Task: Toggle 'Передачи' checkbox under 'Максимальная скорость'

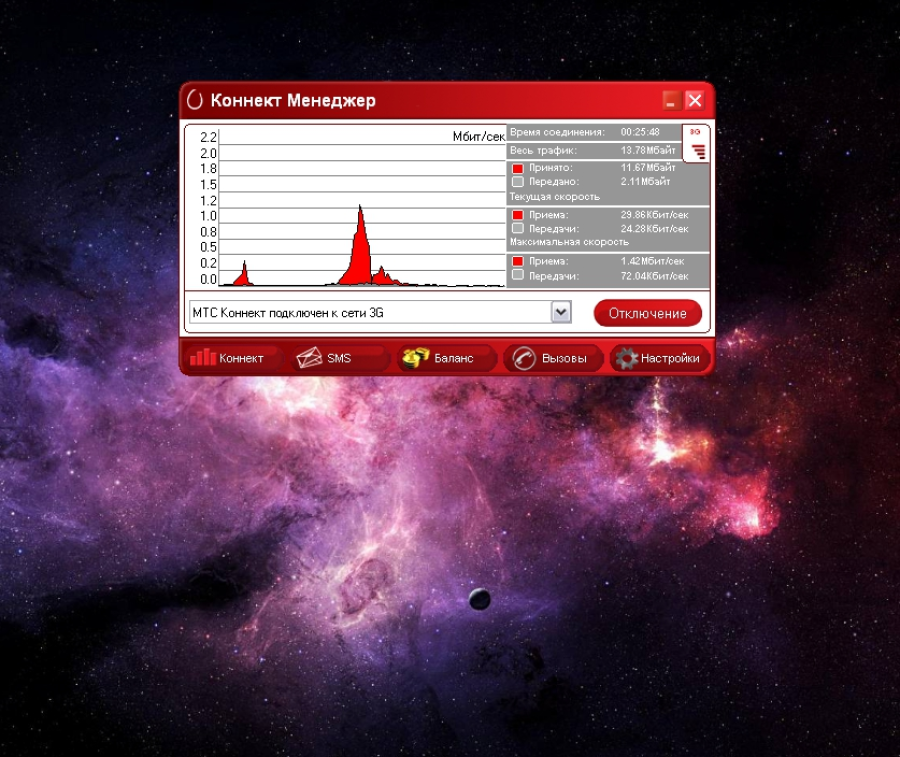Action: 518,275
